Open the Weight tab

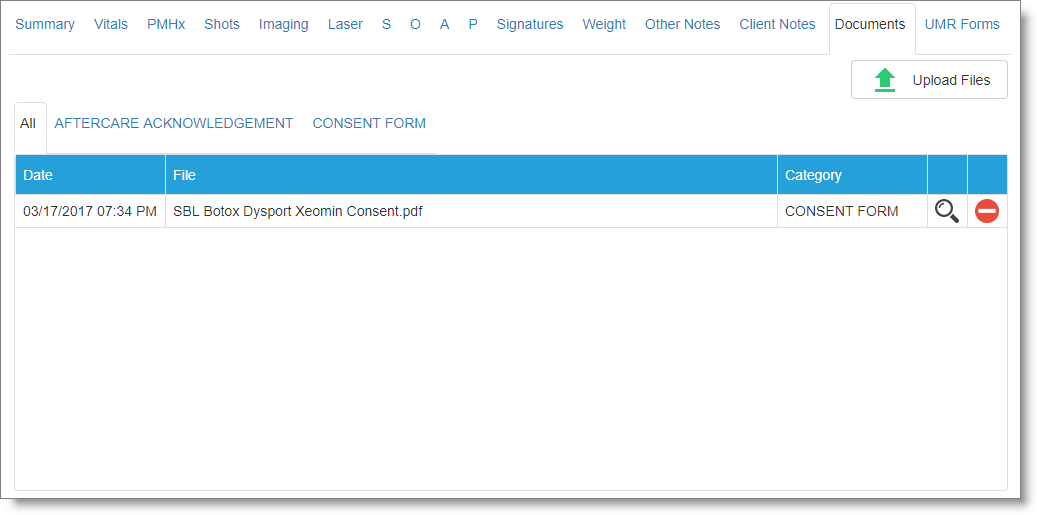pyautogui.click(x=604, y=24)
